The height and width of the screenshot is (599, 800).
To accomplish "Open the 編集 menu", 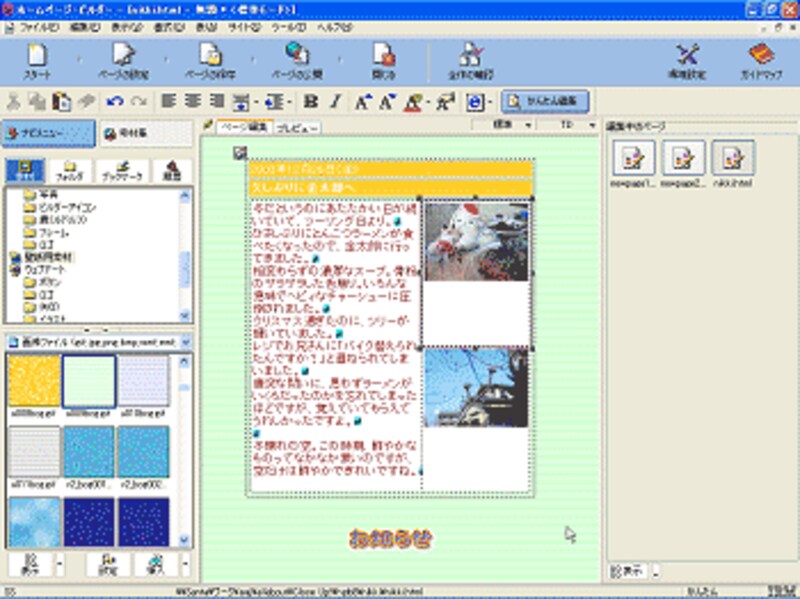I will pos(84,28).
